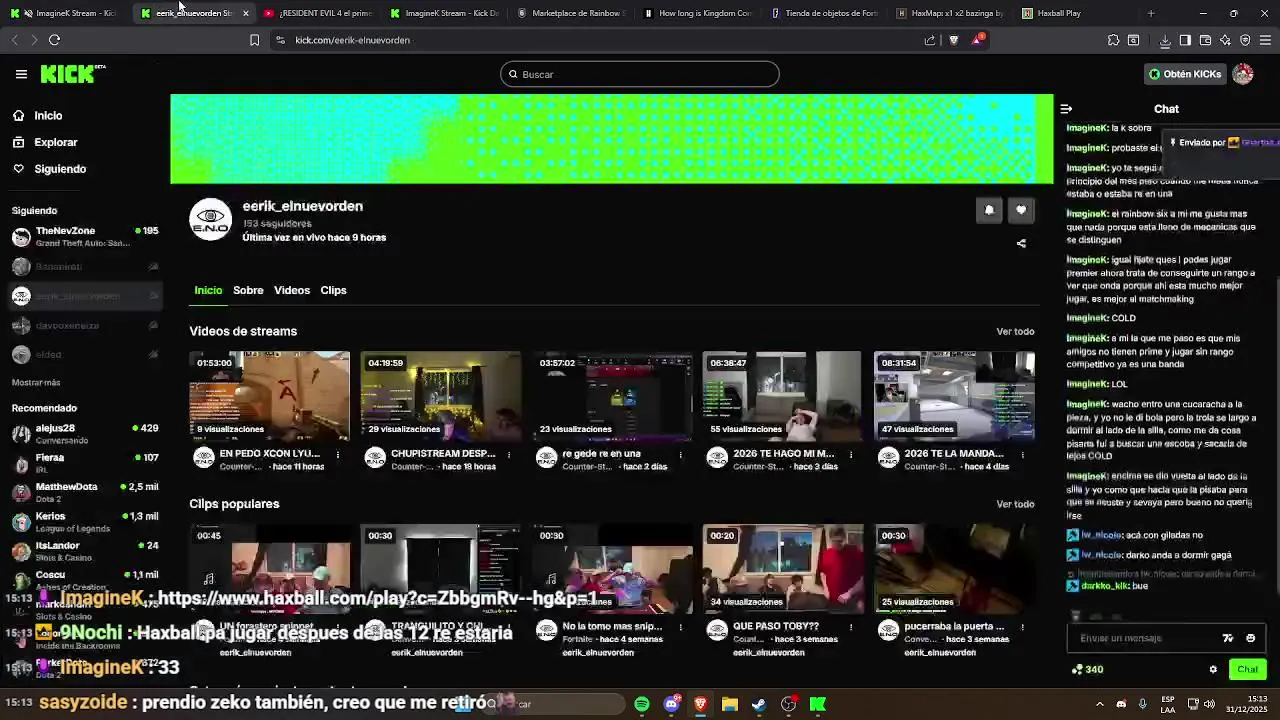Open the browser extensions puzzle icon
Viewport: 1280px width, 720px height.
coord(1113,40)
